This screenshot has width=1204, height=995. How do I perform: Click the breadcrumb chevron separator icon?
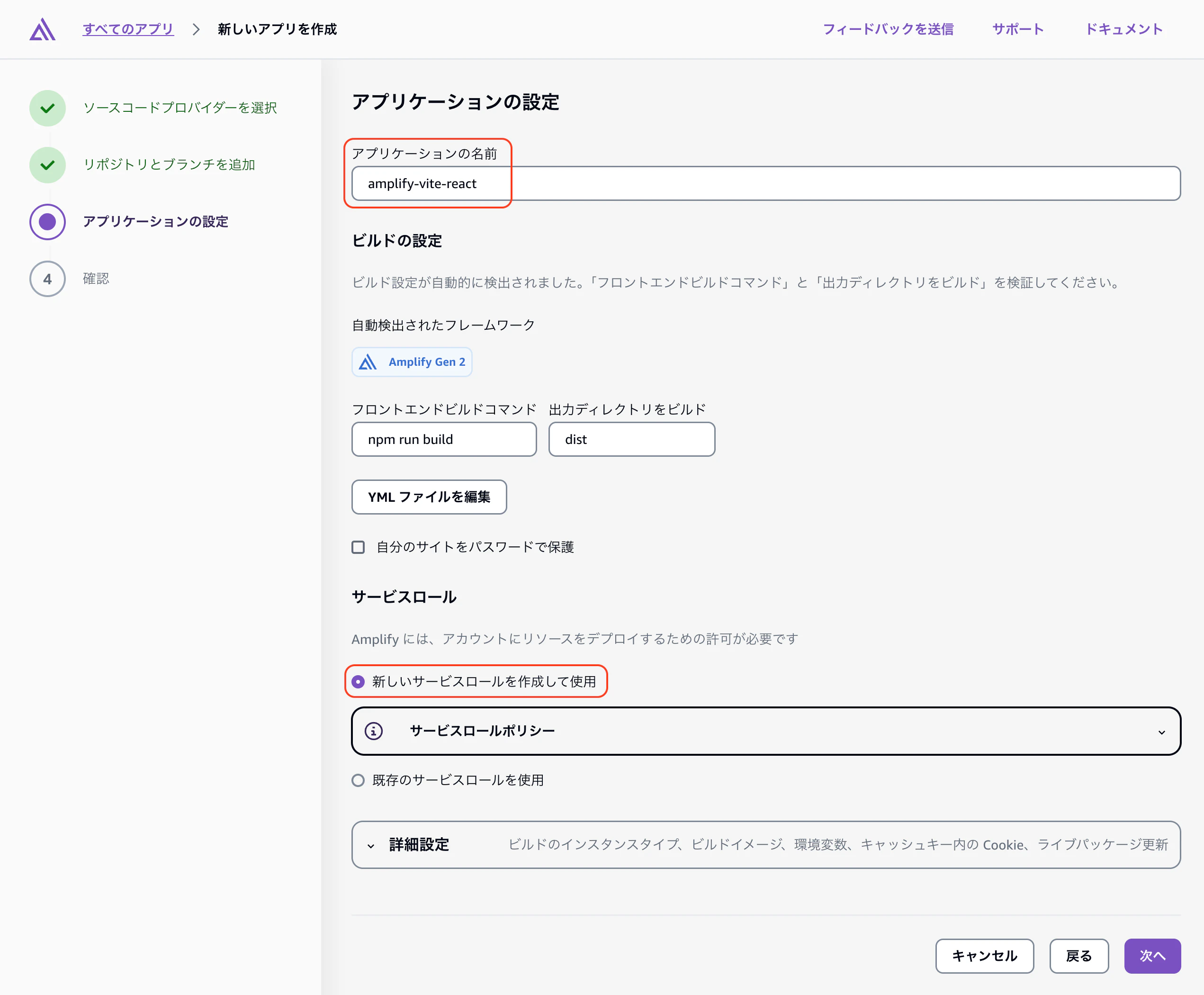click(196, 29)
